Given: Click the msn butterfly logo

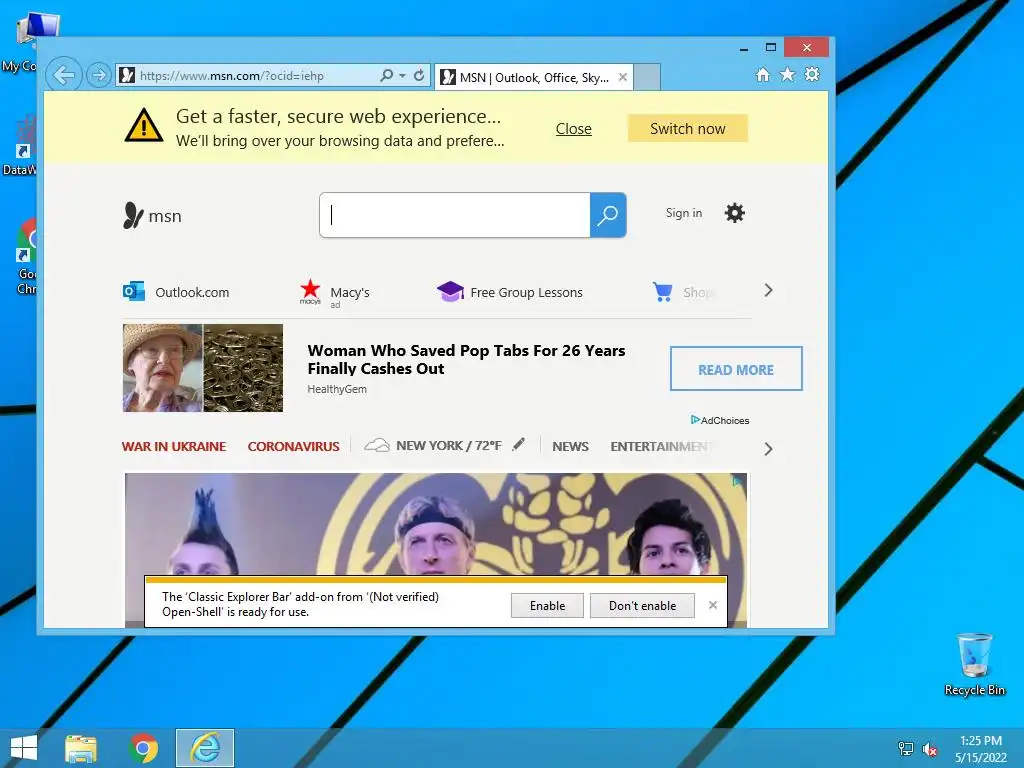Looking at the screenshot, I should (x=152, y=216).
